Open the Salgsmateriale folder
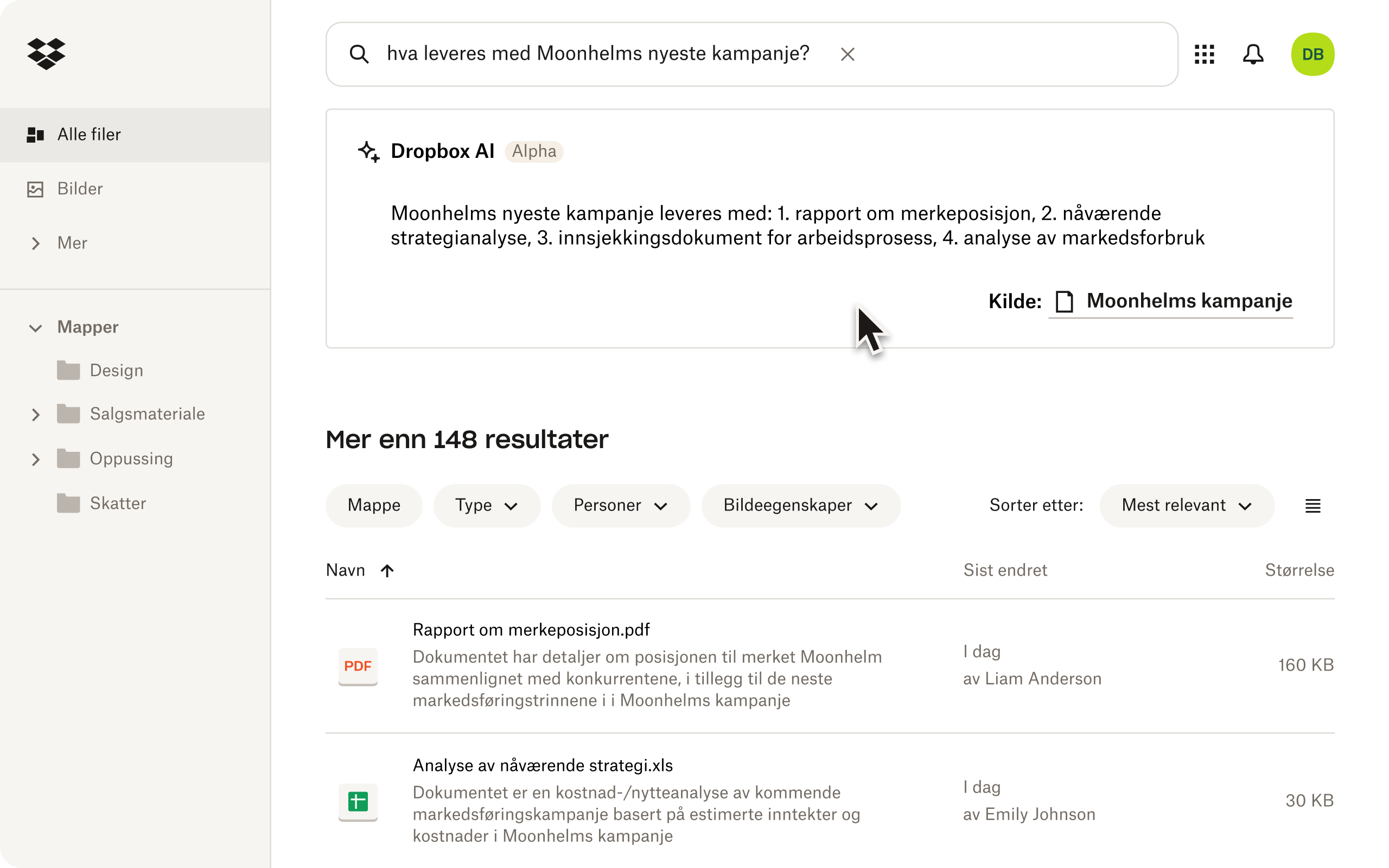Viewport: 1389px width, 868px height. click(x=147, y=414)
